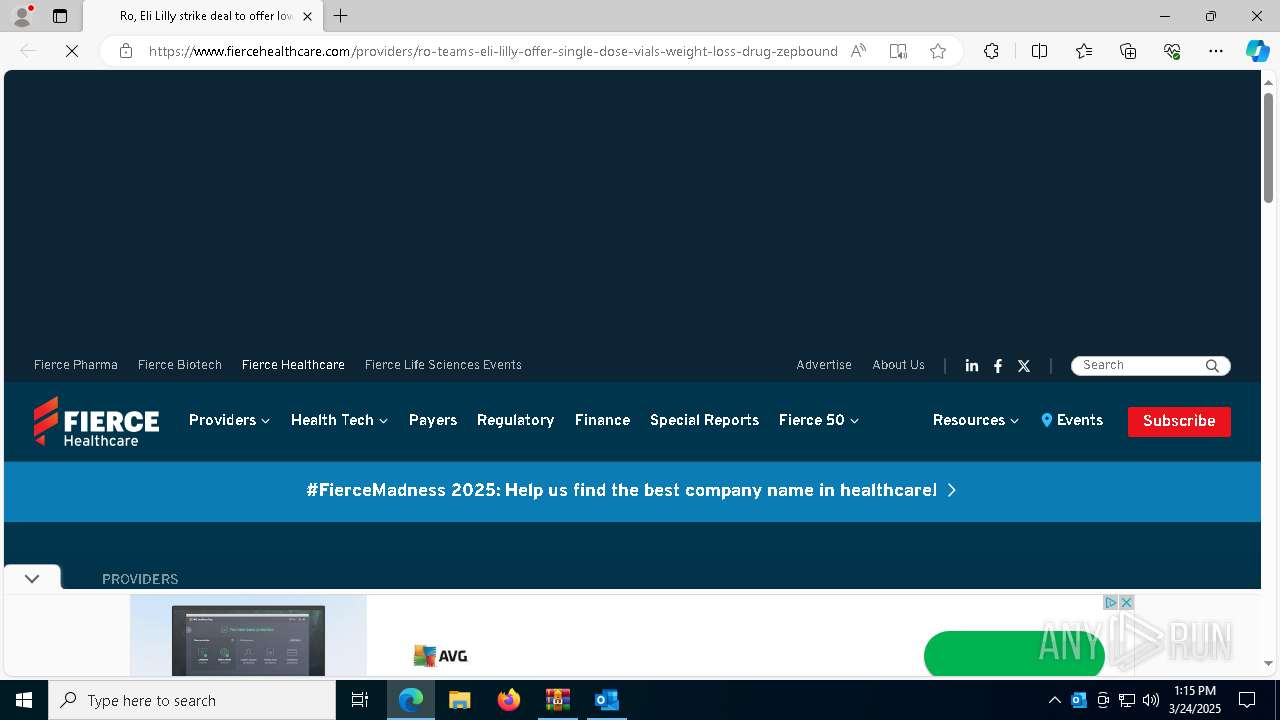Open the Fierce Healthcare top link

[293, 365]
